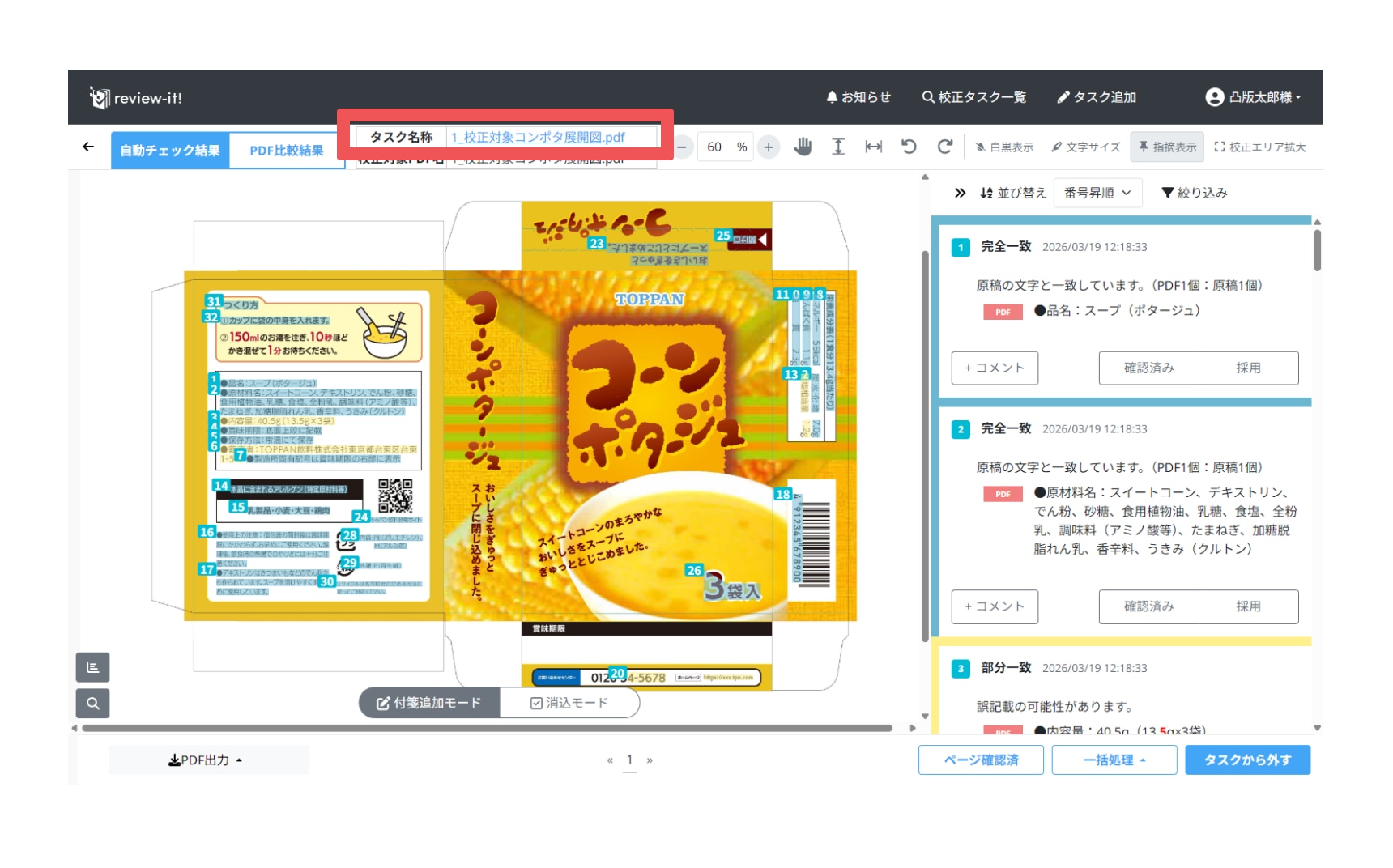Open the 一括処理 dropdown

point(1114,760)
